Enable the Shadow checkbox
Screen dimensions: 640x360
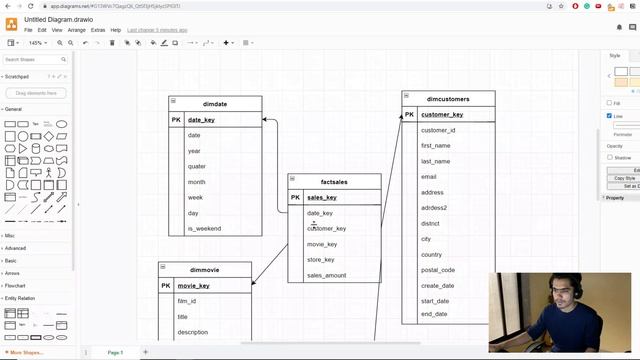point(610,157)
